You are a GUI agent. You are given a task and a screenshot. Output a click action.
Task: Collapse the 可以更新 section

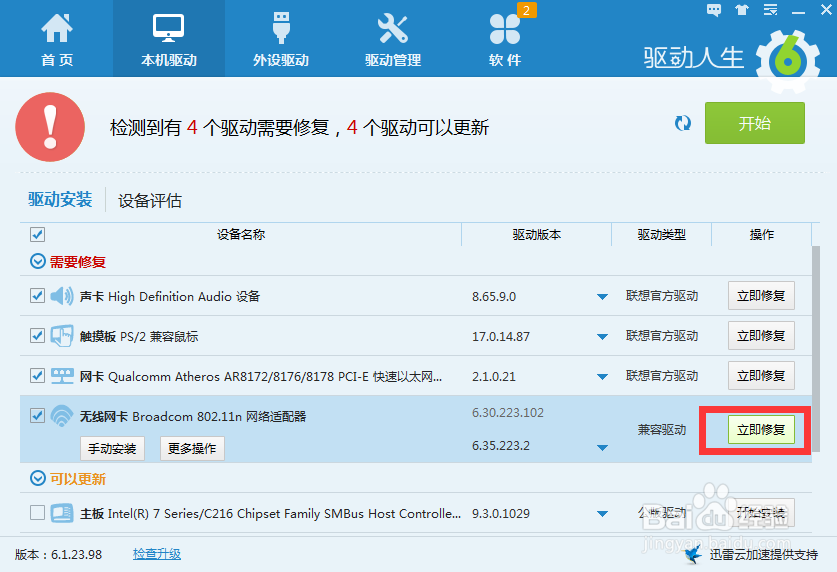tap(37, 478)
